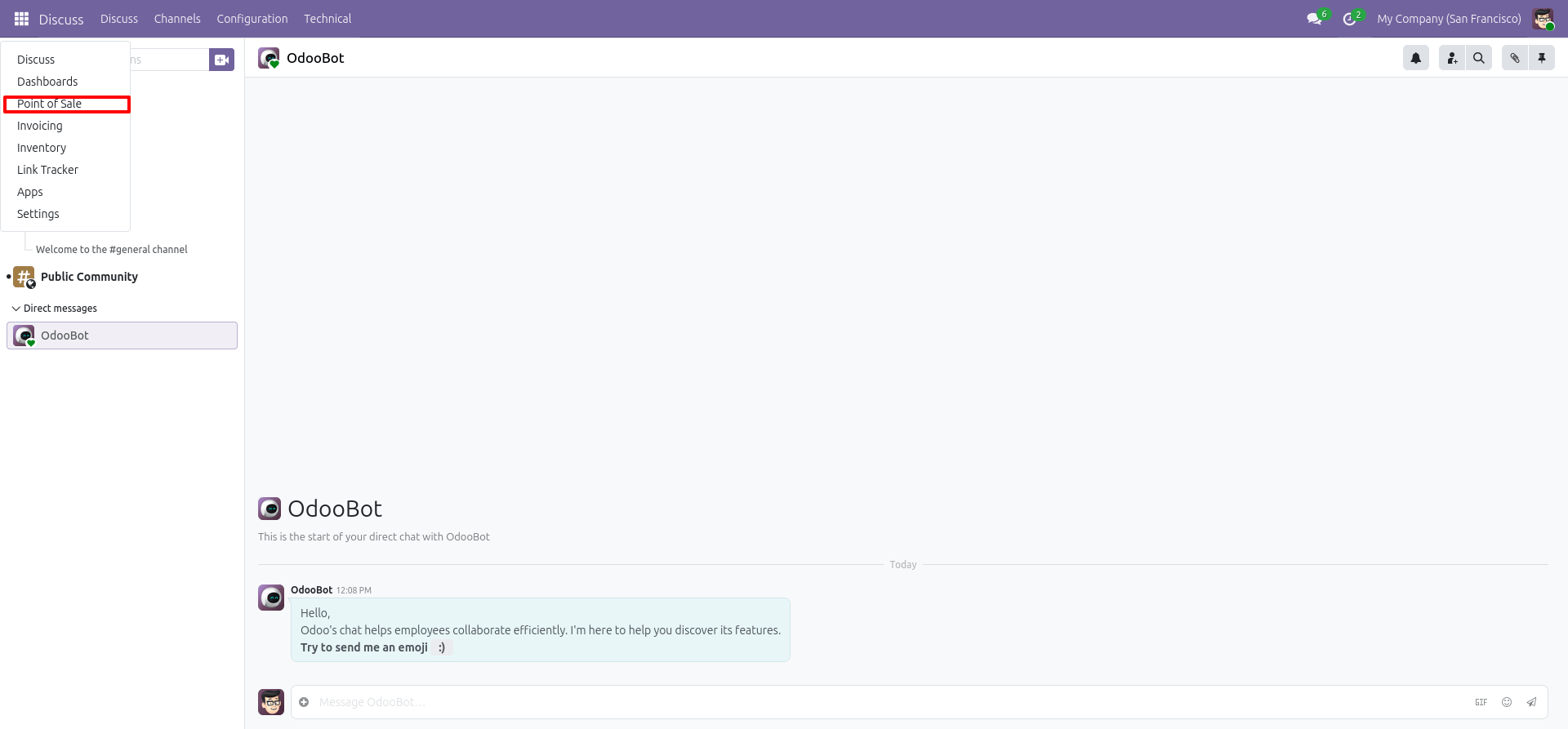Open Settings from the apps dropdown
1568x729 pixels.
(x=65, y=214)
